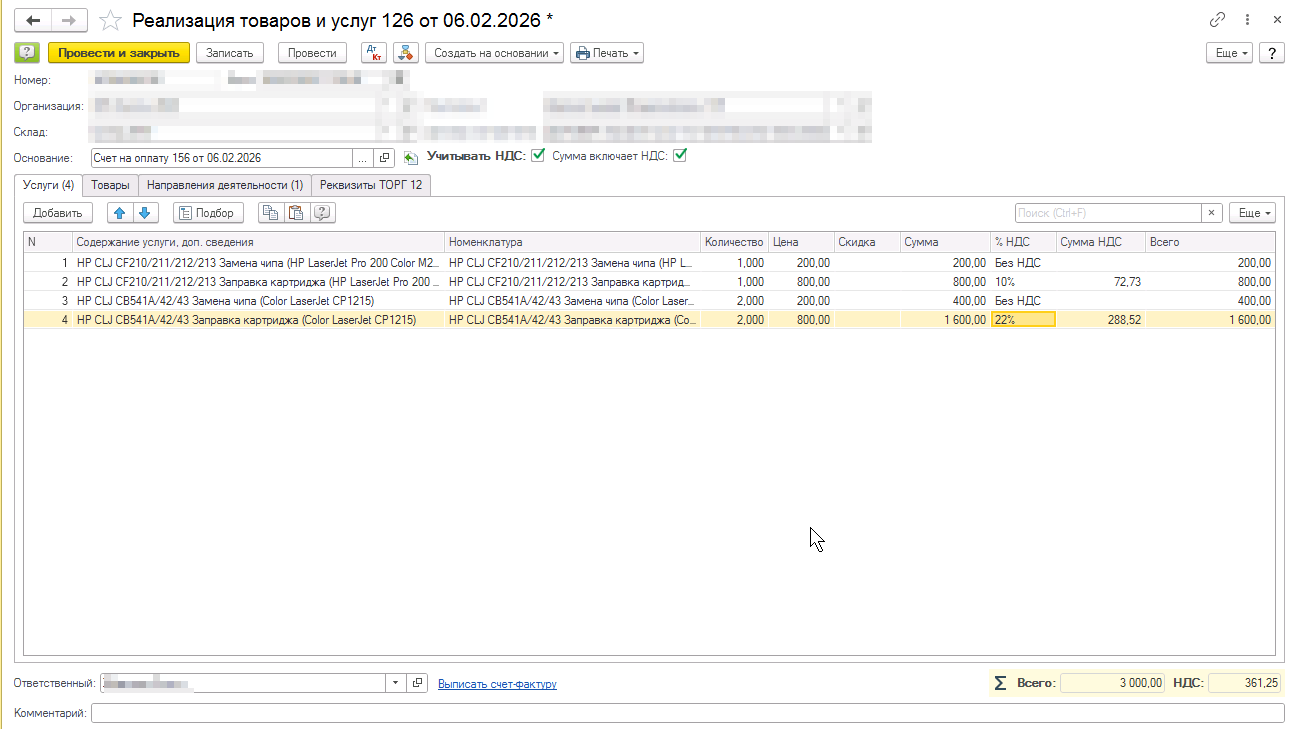Screen dimensions: 1298x729
Task: Click the fill by basis icon
Action: (x=410, y=158)
